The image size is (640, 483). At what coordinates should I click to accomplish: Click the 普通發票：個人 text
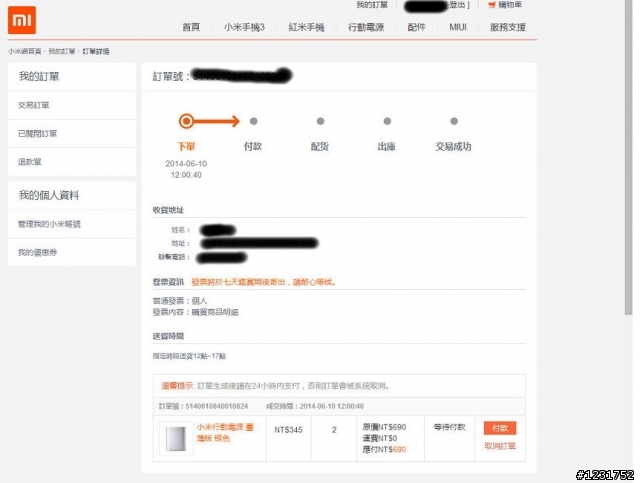[x=180, y=301]
